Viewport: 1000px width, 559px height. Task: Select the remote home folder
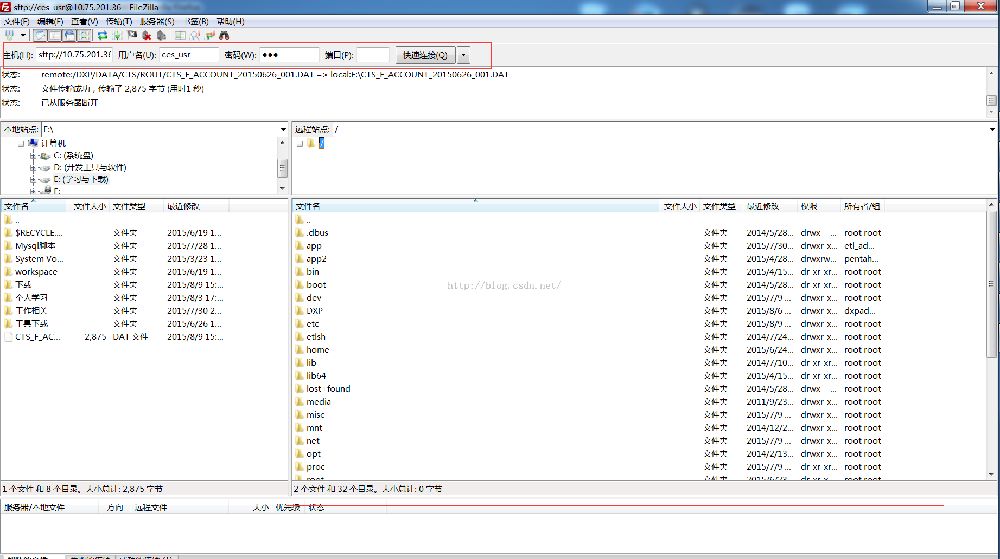[318, 350]
